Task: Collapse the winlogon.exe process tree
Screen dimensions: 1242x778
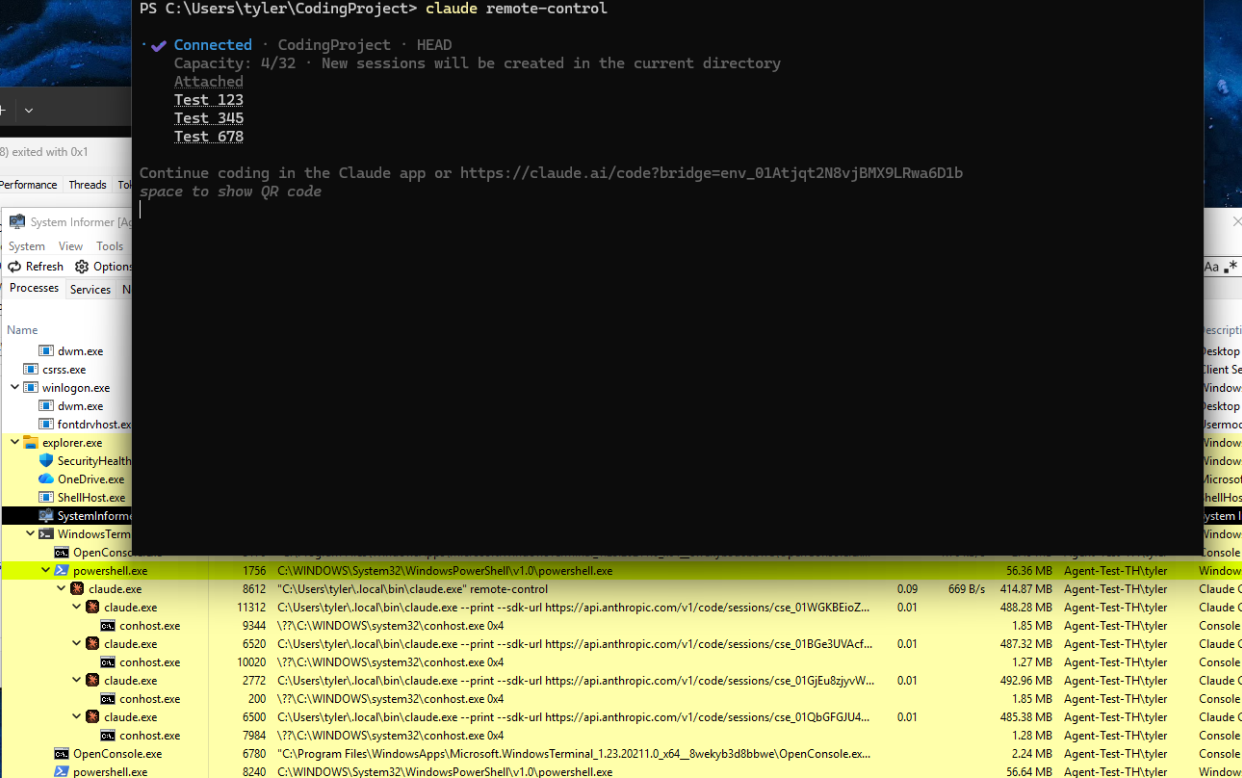Action: coord(15,388)
